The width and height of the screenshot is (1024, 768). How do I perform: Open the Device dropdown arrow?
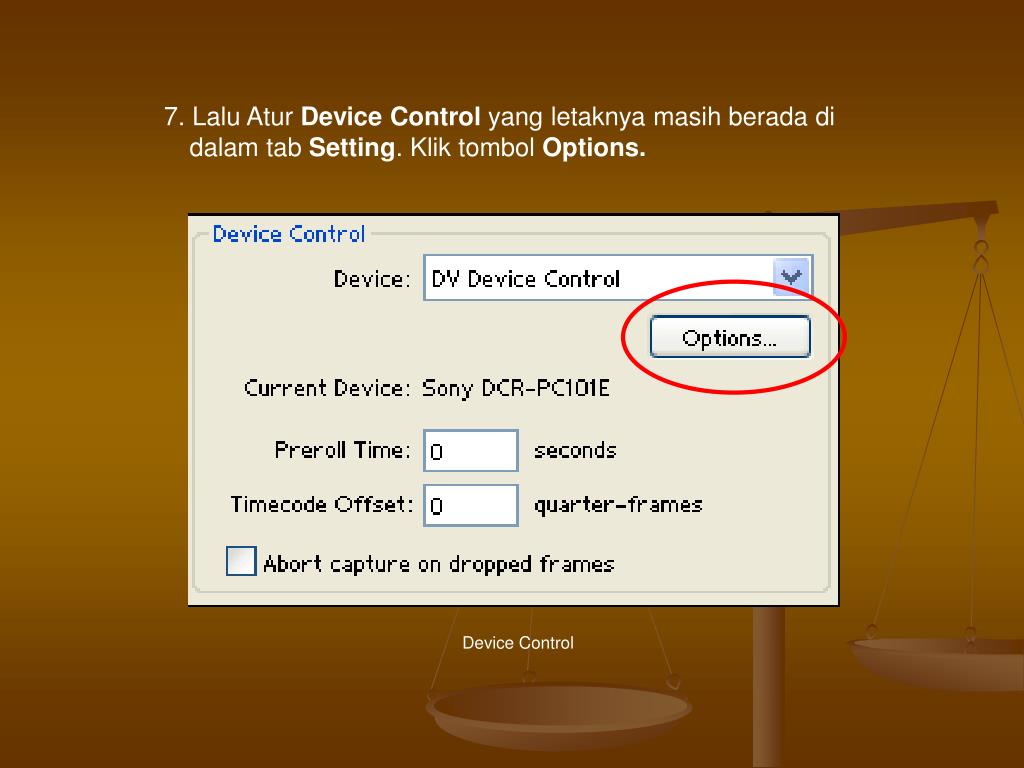click(791, 278)
